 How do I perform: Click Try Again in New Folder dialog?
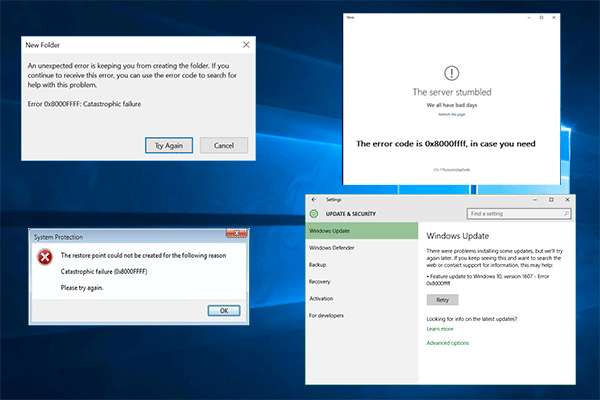coord(169,145)
